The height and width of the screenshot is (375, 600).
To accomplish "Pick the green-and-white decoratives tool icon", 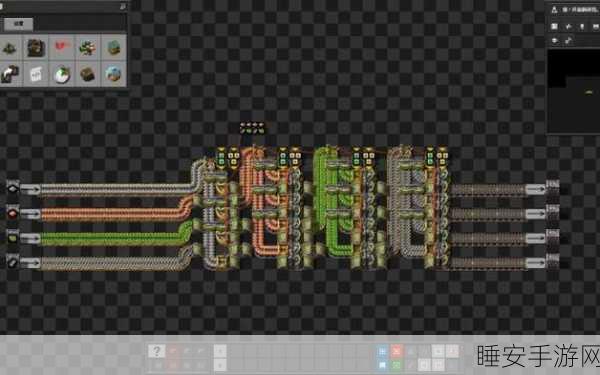I will click(x=88, y=48).
